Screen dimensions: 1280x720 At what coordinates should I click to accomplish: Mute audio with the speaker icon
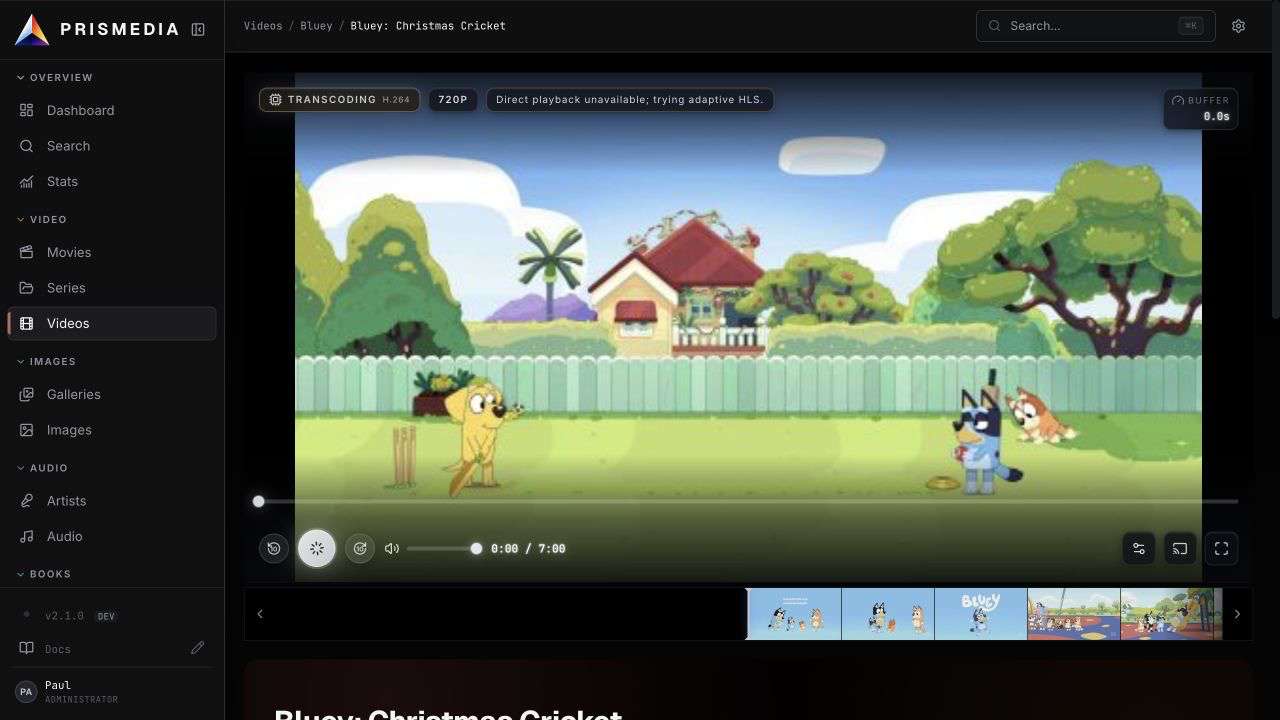[392, 548]
